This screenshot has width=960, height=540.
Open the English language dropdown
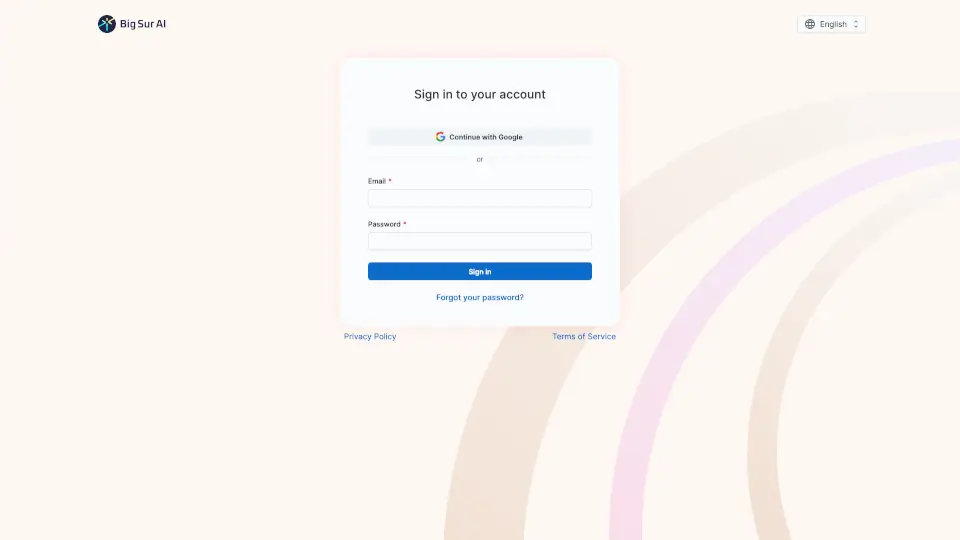coord(831,24)
